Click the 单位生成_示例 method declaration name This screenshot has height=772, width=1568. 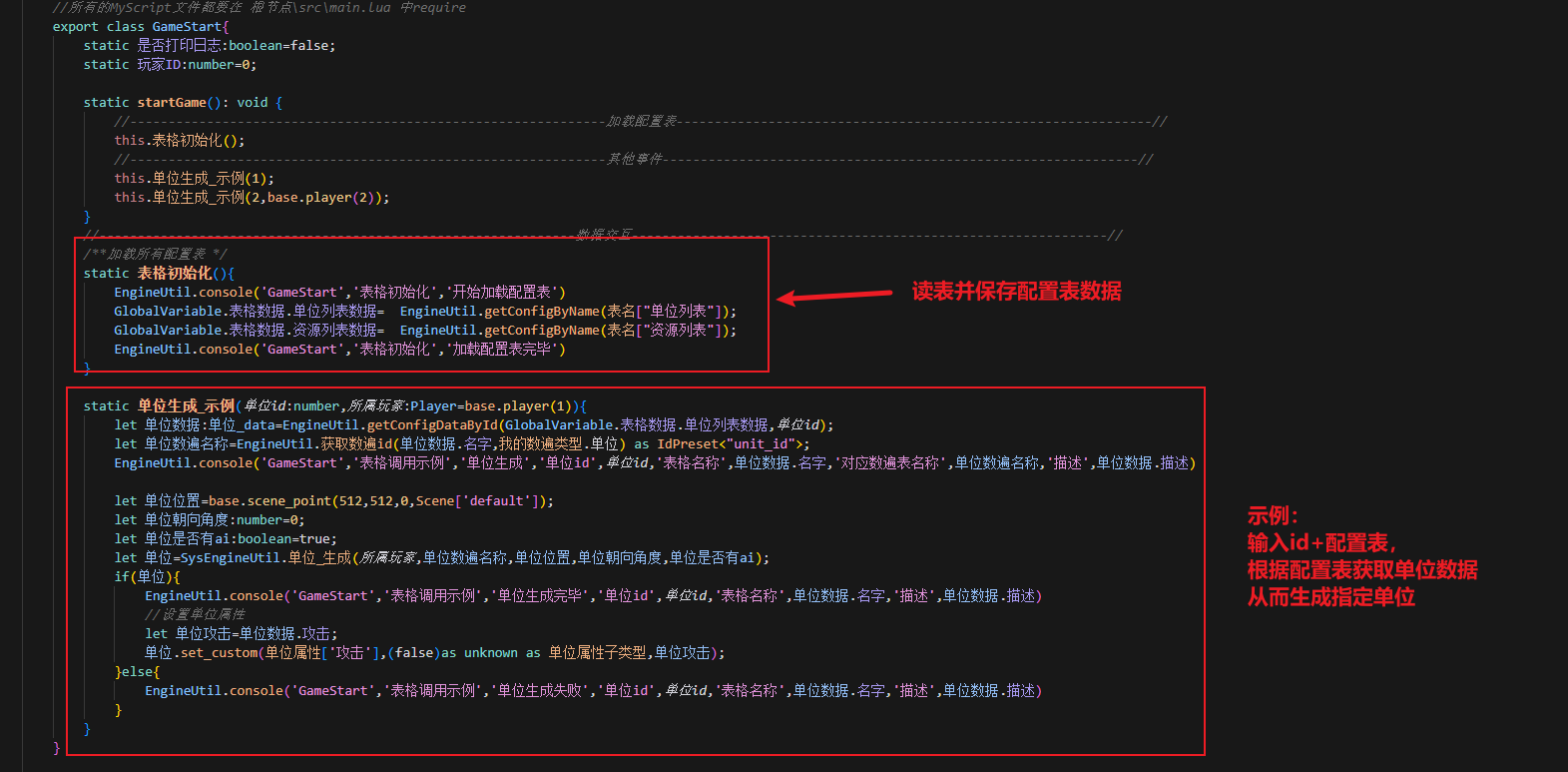(186, 406)
